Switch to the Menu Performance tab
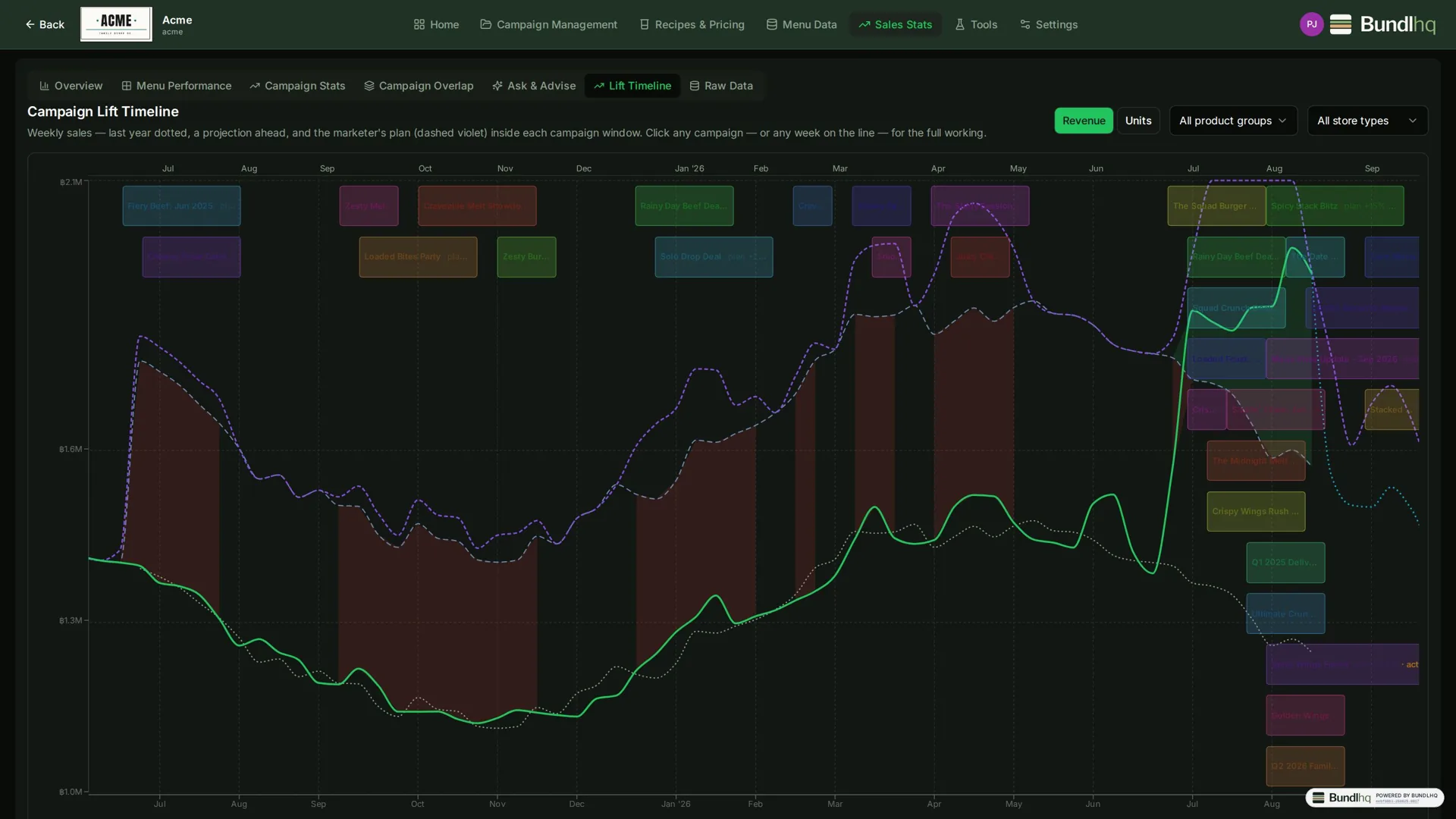The image size is (1456, 819). coord(177,86)
